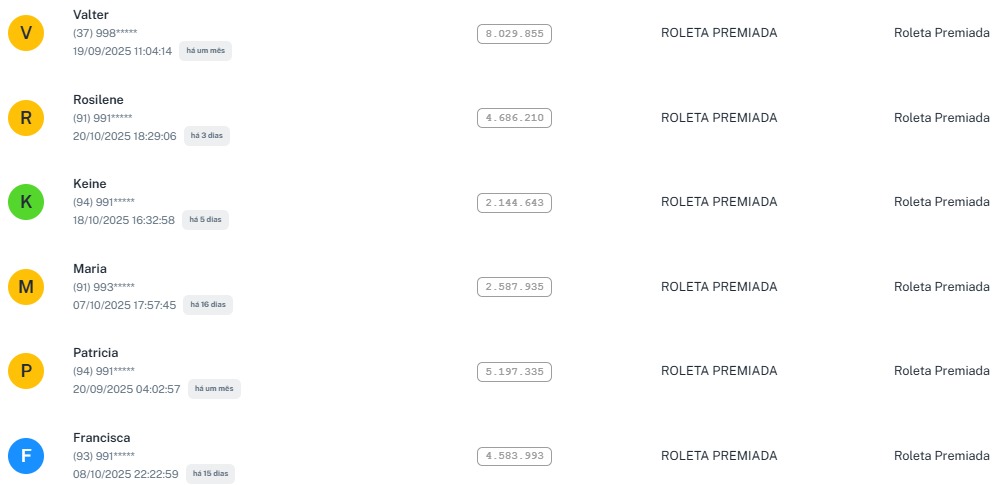Screen dimensions: 1007x485
Task: Click Patricia's yellow P avatar icon
Action: tap(26, 372)
